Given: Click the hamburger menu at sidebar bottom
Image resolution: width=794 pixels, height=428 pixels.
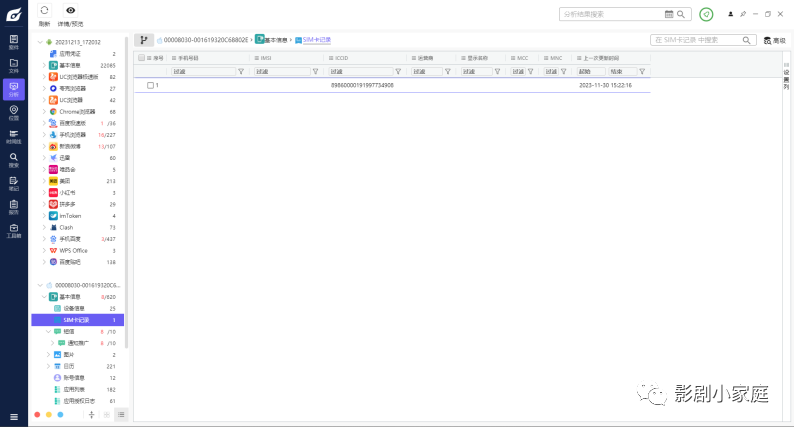Looking at the screenshot, I should [x=14, y=417].
